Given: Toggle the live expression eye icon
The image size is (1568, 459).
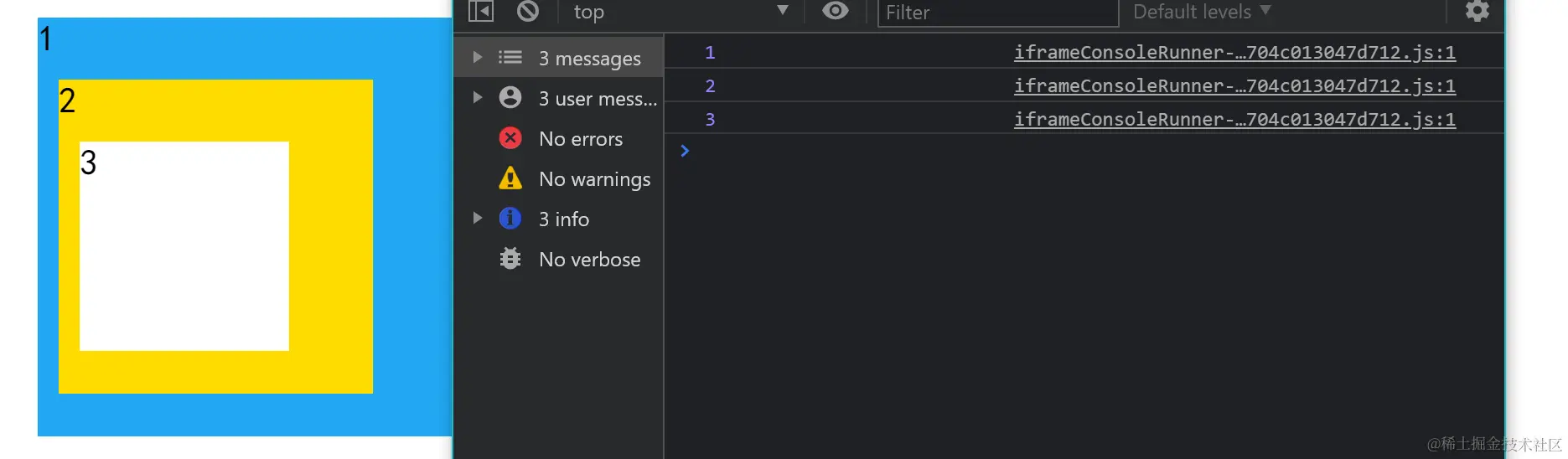Looking at the screenshot, I should [x=835, y=11].
